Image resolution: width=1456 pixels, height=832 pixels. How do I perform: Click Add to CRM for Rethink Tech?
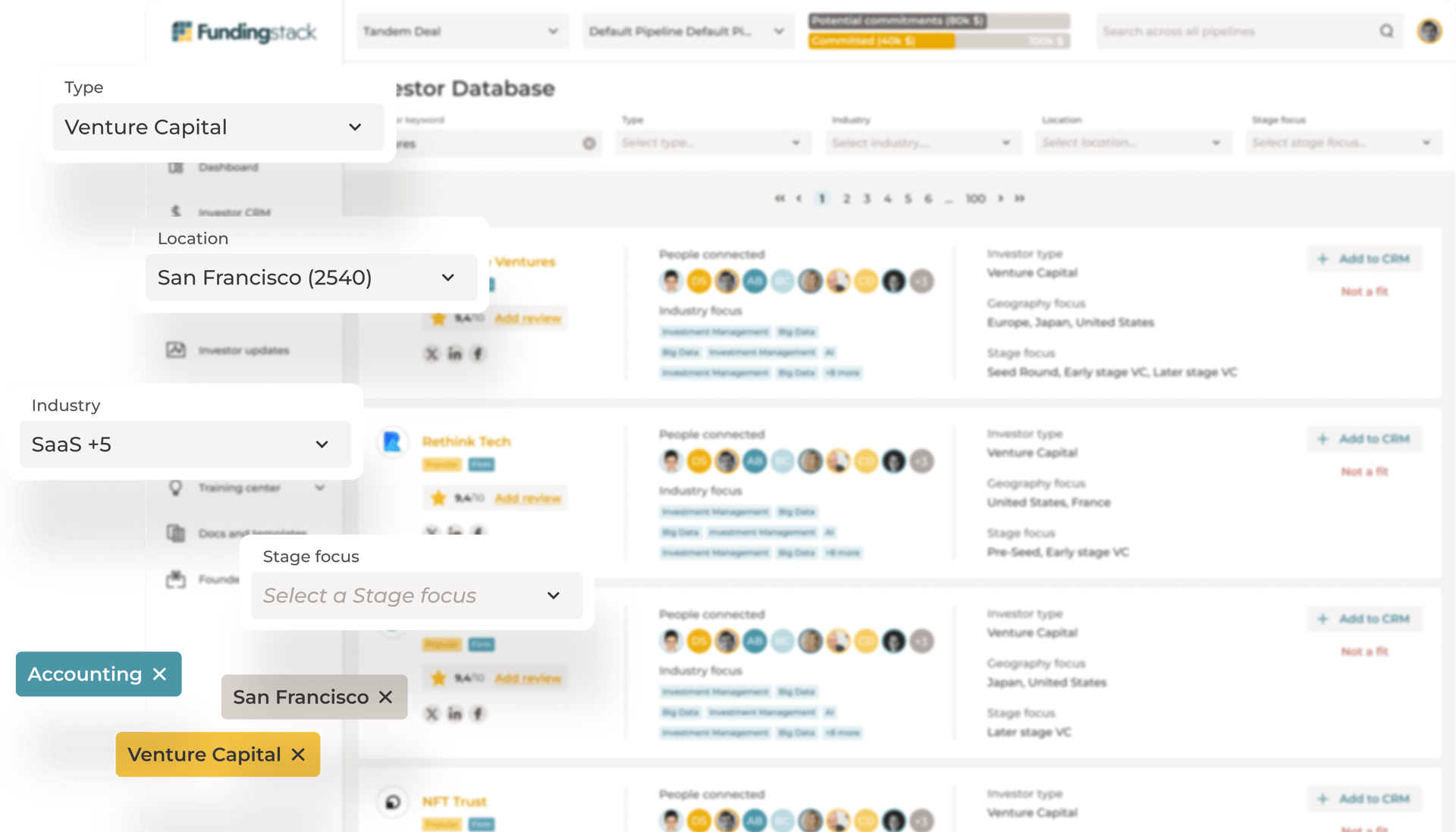(x=1362, y=439)
